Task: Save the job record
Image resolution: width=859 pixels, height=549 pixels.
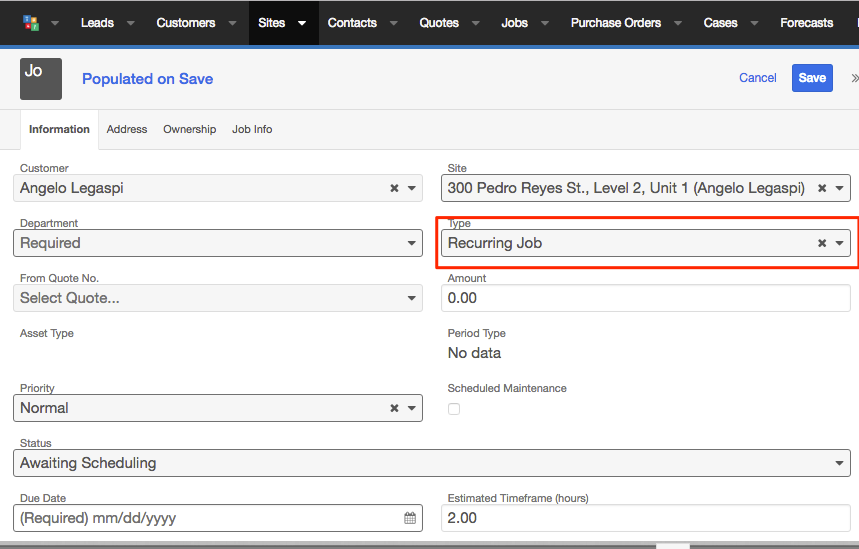Action: coord(812,78)
